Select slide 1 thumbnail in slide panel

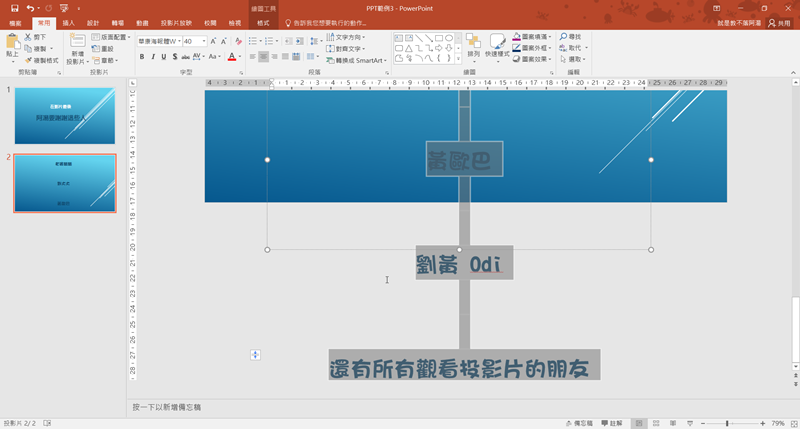(x=65, y=115)
